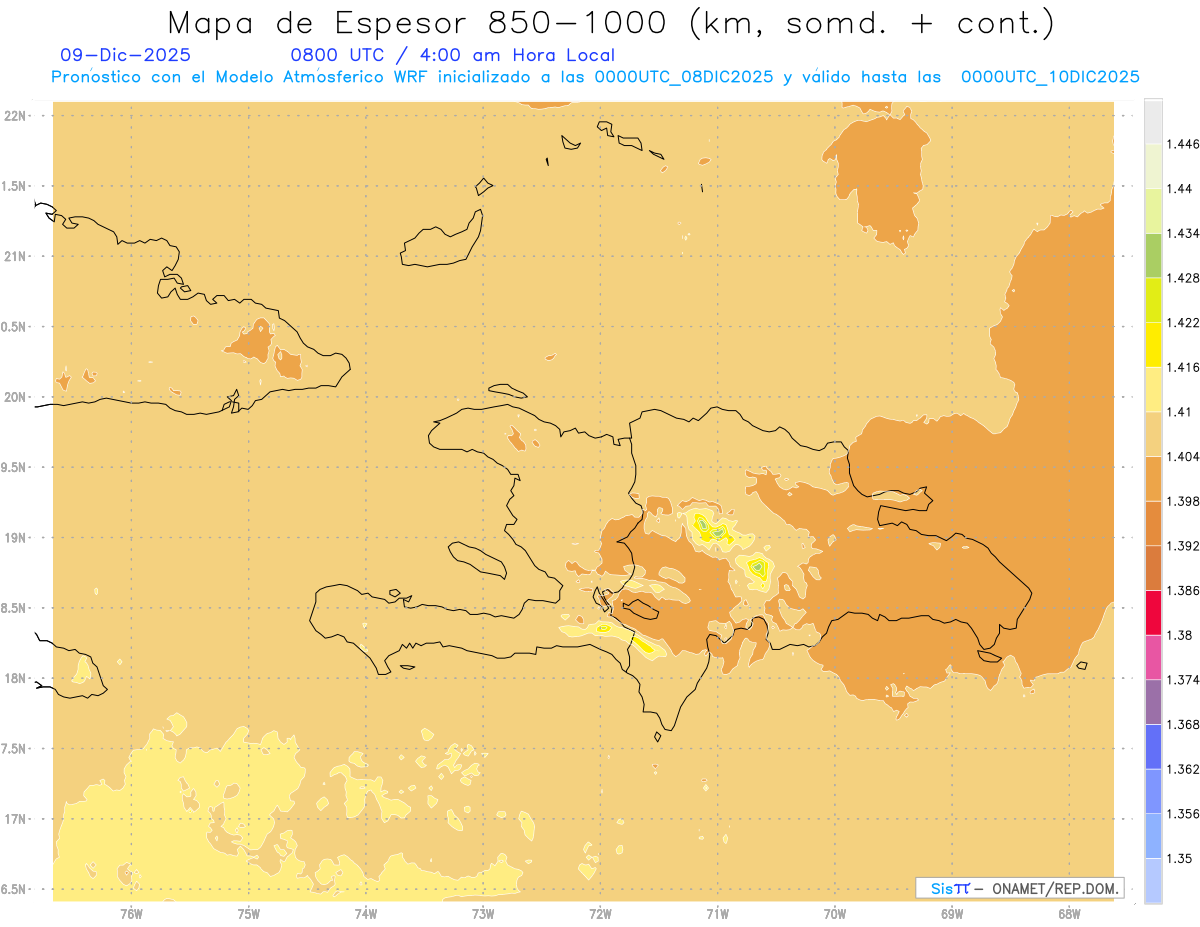Screen dimensions: 1200x927
Task: Pick the green swatch between 1.428 and 1.434
Action: 1153,255
